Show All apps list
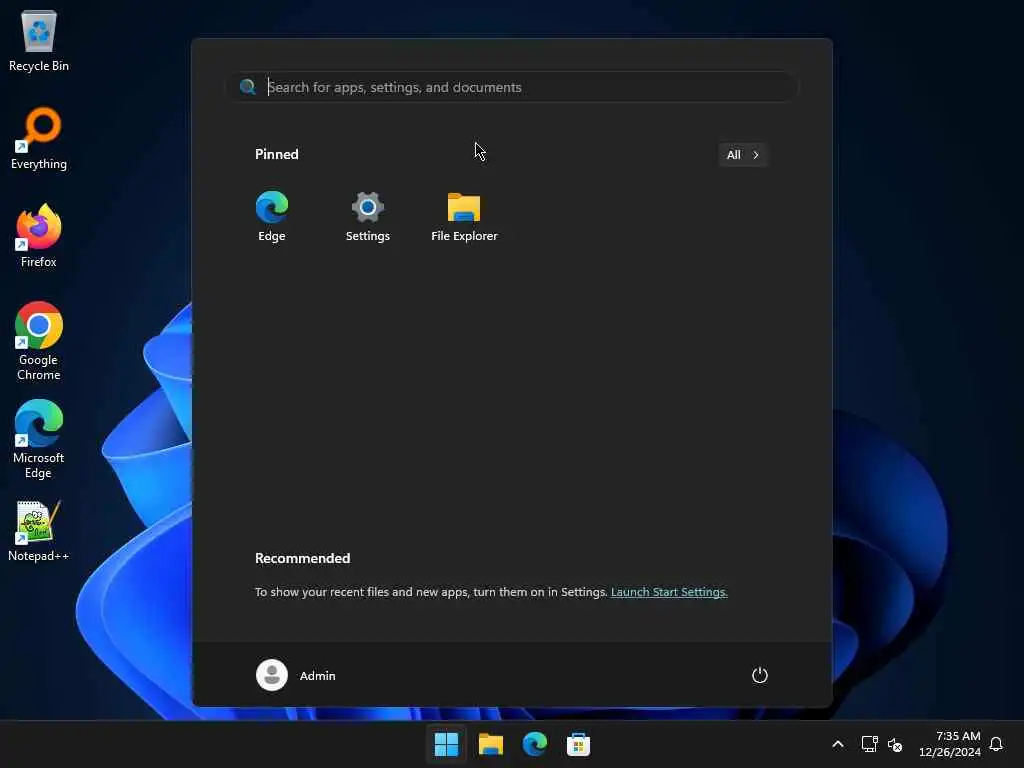1024x768 pixels. [743, 155]
